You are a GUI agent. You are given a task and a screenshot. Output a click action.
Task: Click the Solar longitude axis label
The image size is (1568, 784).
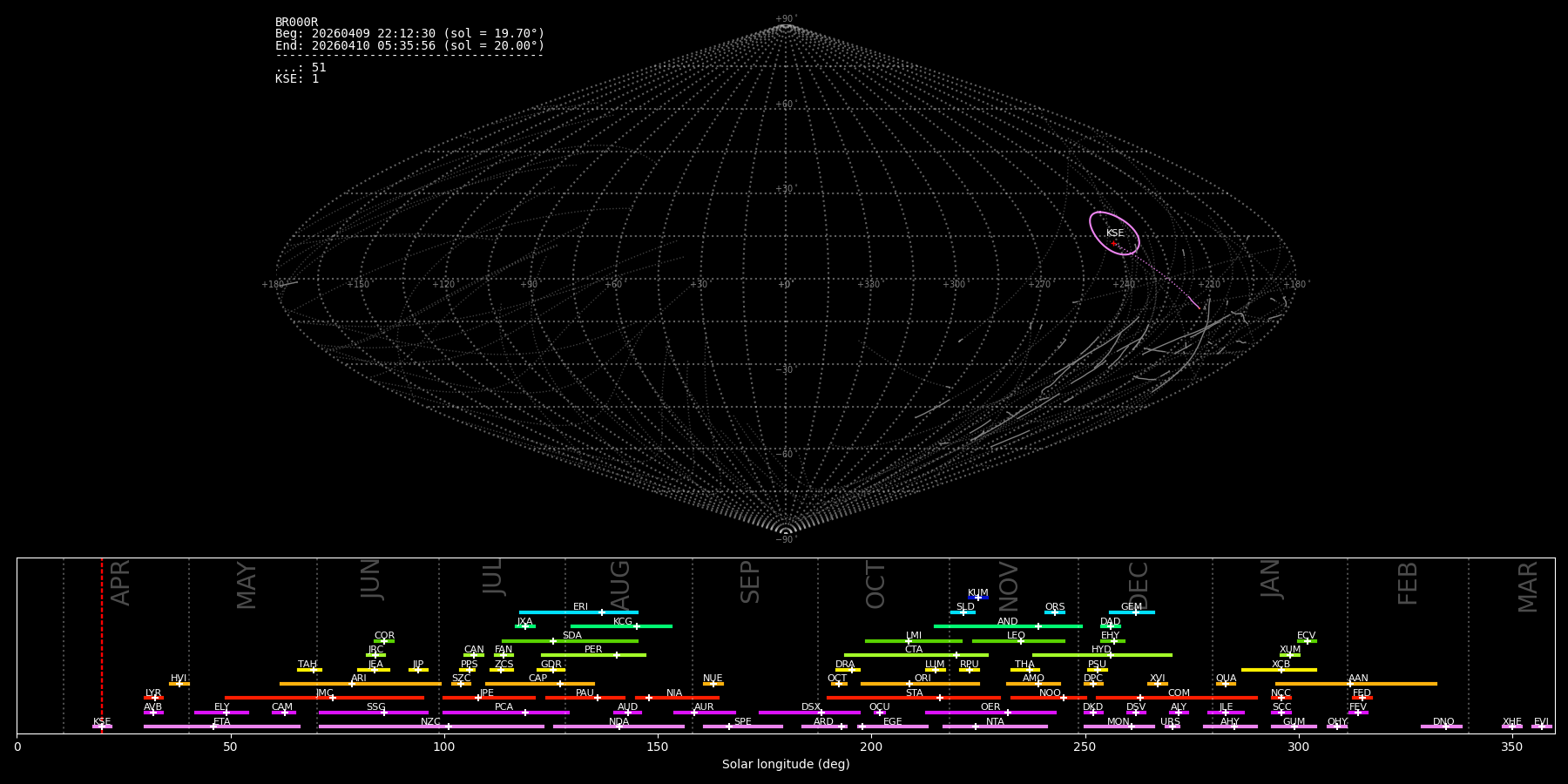coord(785,764)
